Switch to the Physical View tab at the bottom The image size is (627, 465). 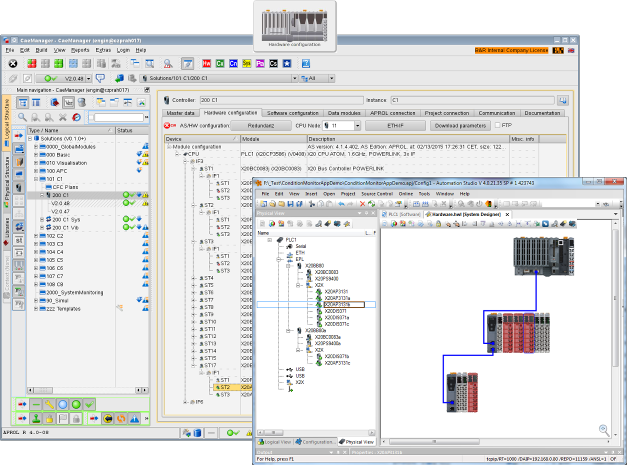[x=356, y=442]
